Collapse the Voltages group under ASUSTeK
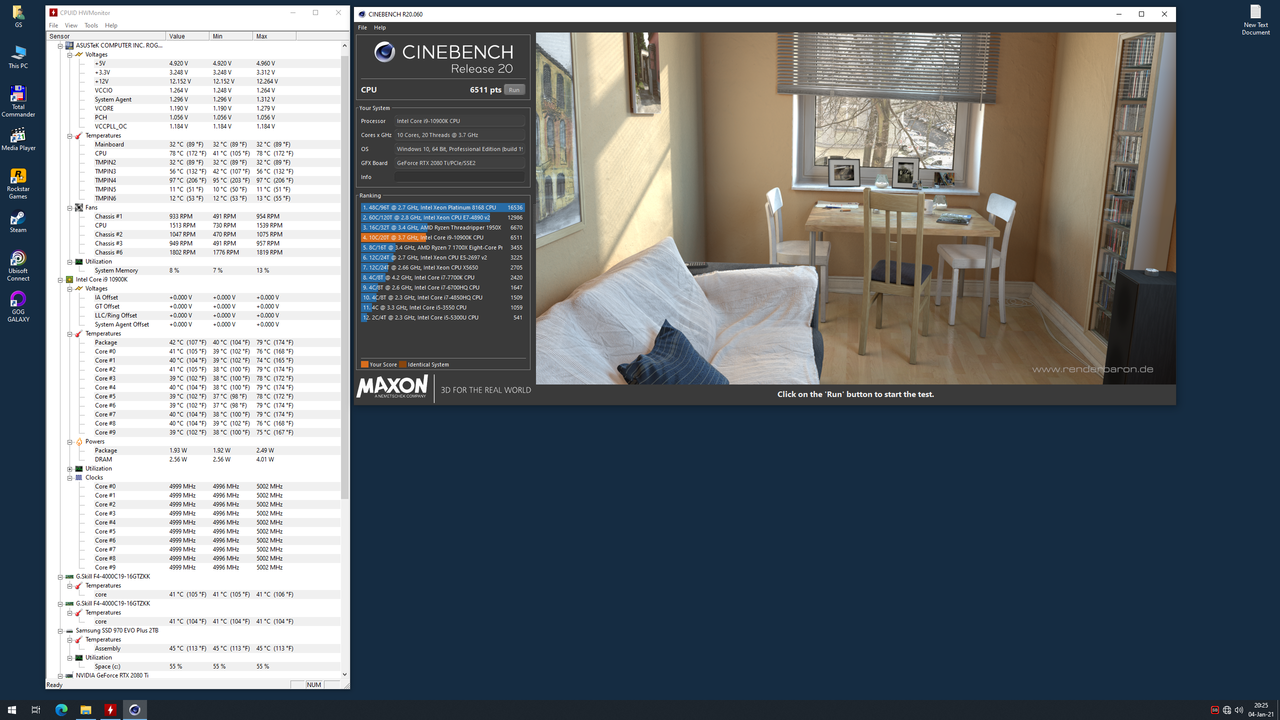 (70, 54)
